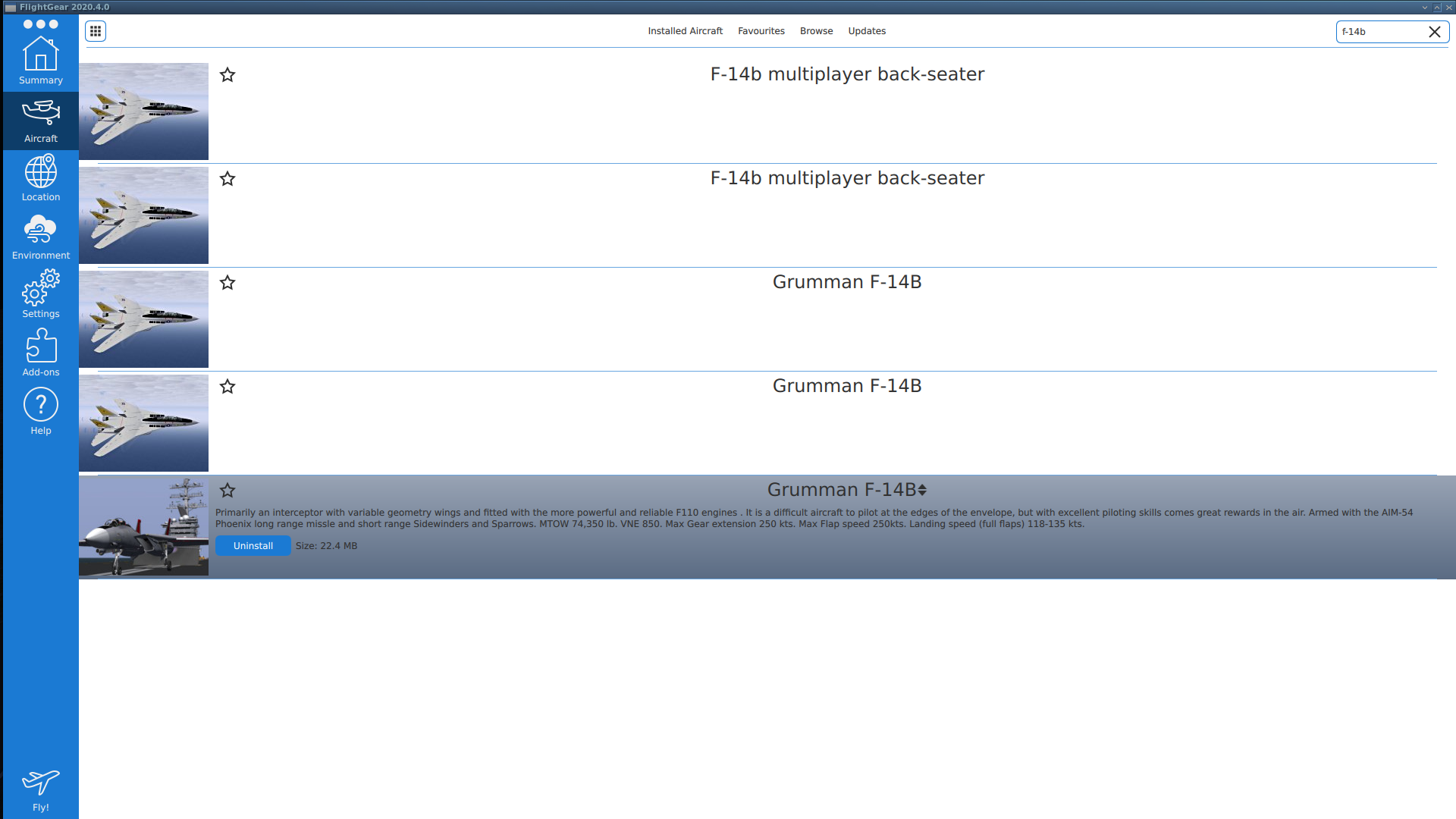Select third-row 'Grumman F-14B' title

coord(847,282)
